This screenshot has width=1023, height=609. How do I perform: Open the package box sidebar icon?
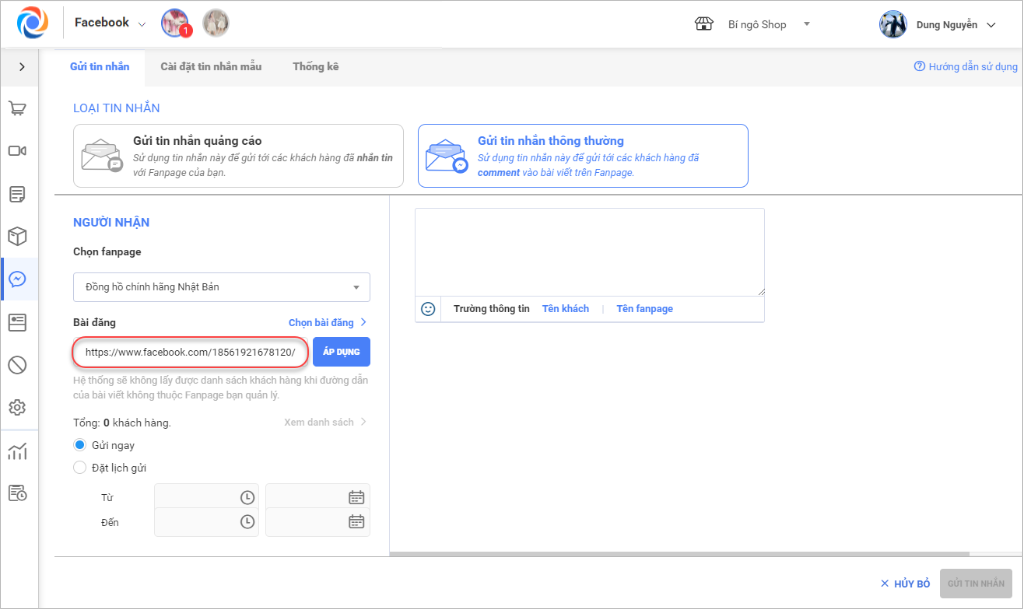click(x=17, y=236)
